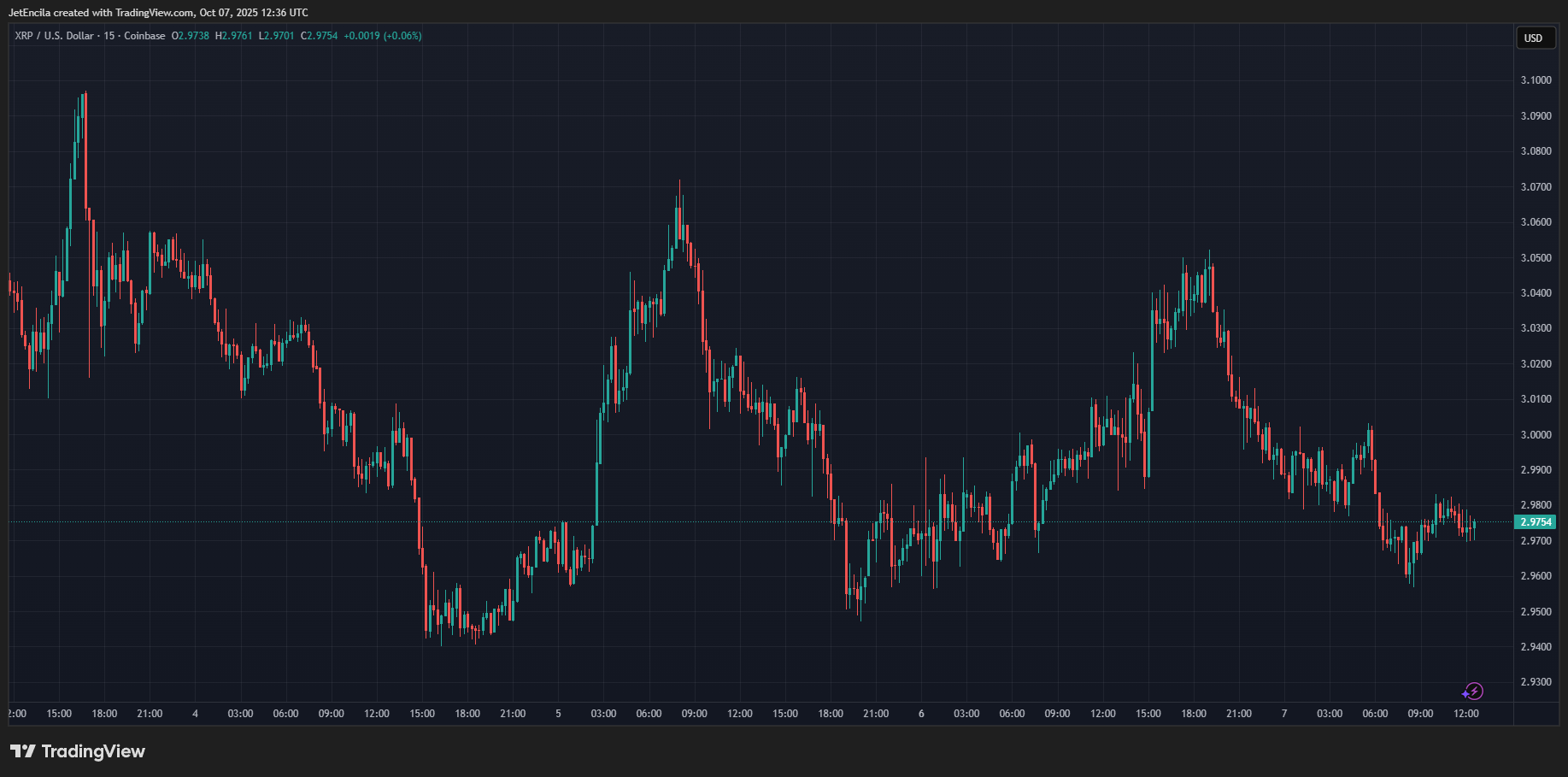
Task: Click the 3.0000 level on price scale
Action: tap(1536, 435)
